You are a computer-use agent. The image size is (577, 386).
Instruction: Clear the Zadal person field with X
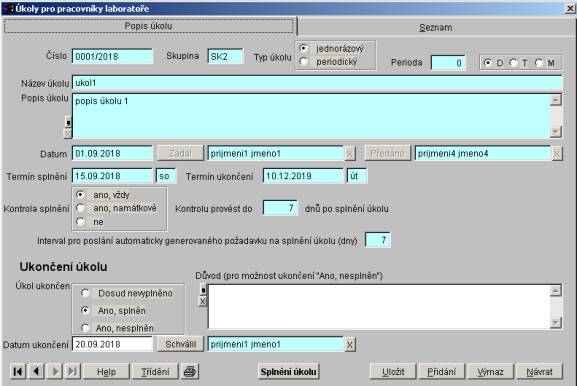click(350, 154)
